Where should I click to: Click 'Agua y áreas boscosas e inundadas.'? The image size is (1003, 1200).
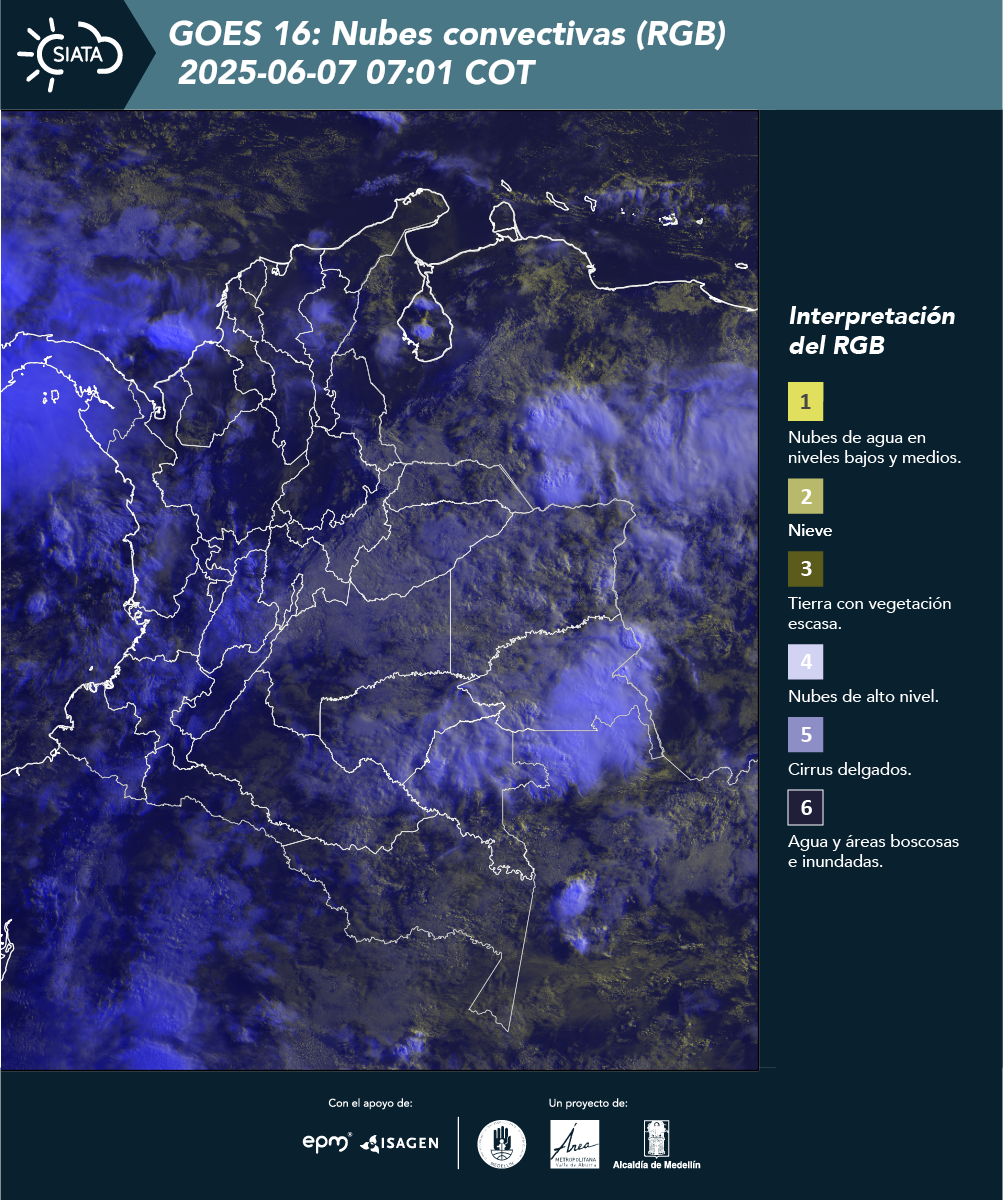click(874, 852)
